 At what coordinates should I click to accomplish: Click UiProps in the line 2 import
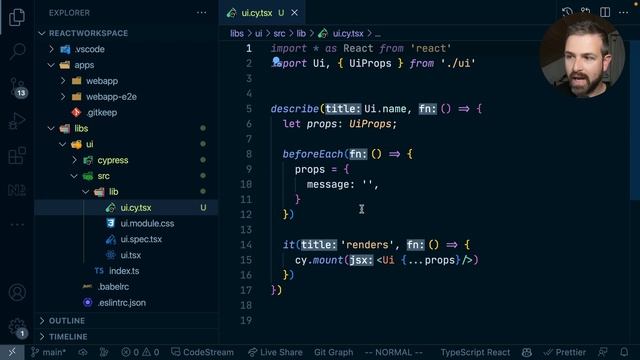370,64
